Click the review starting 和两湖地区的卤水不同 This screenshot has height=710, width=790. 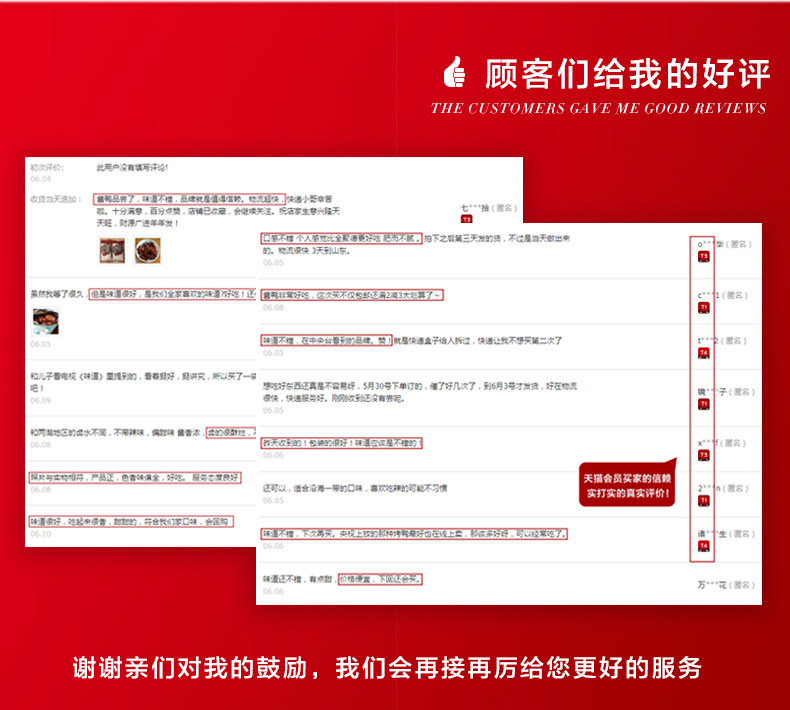143,432
